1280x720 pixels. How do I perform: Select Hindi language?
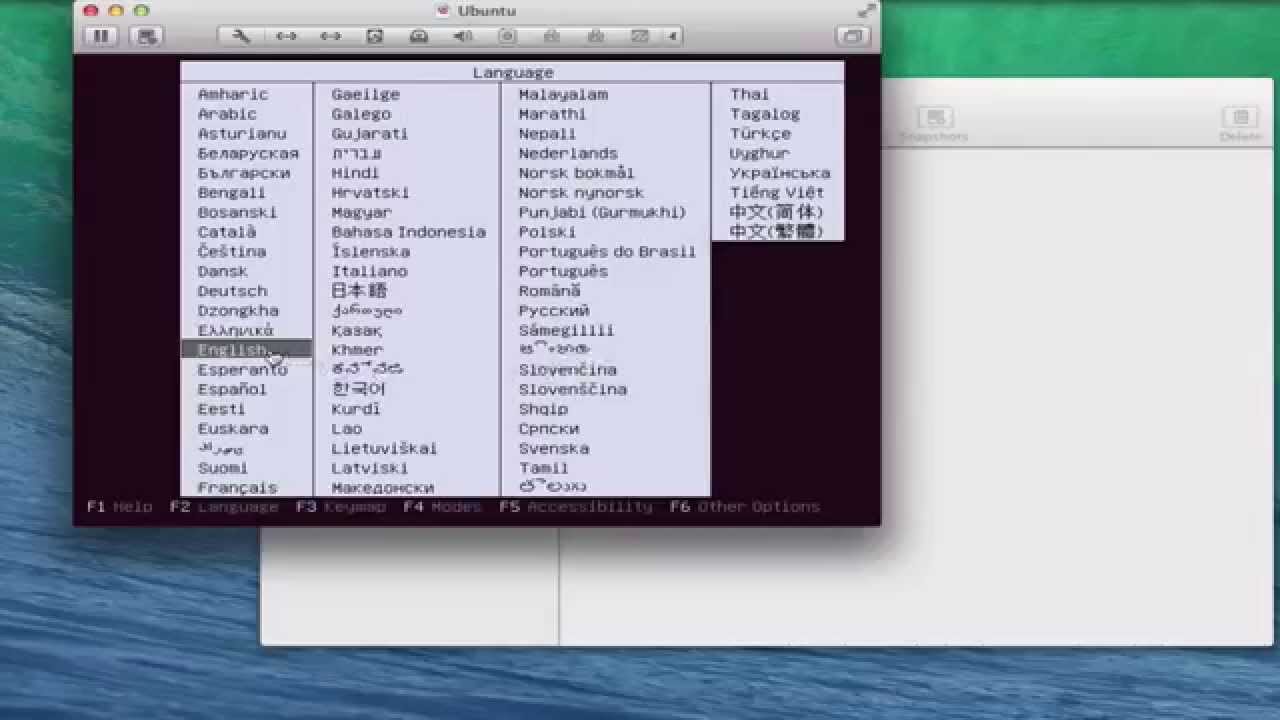[x=355, y=173]
